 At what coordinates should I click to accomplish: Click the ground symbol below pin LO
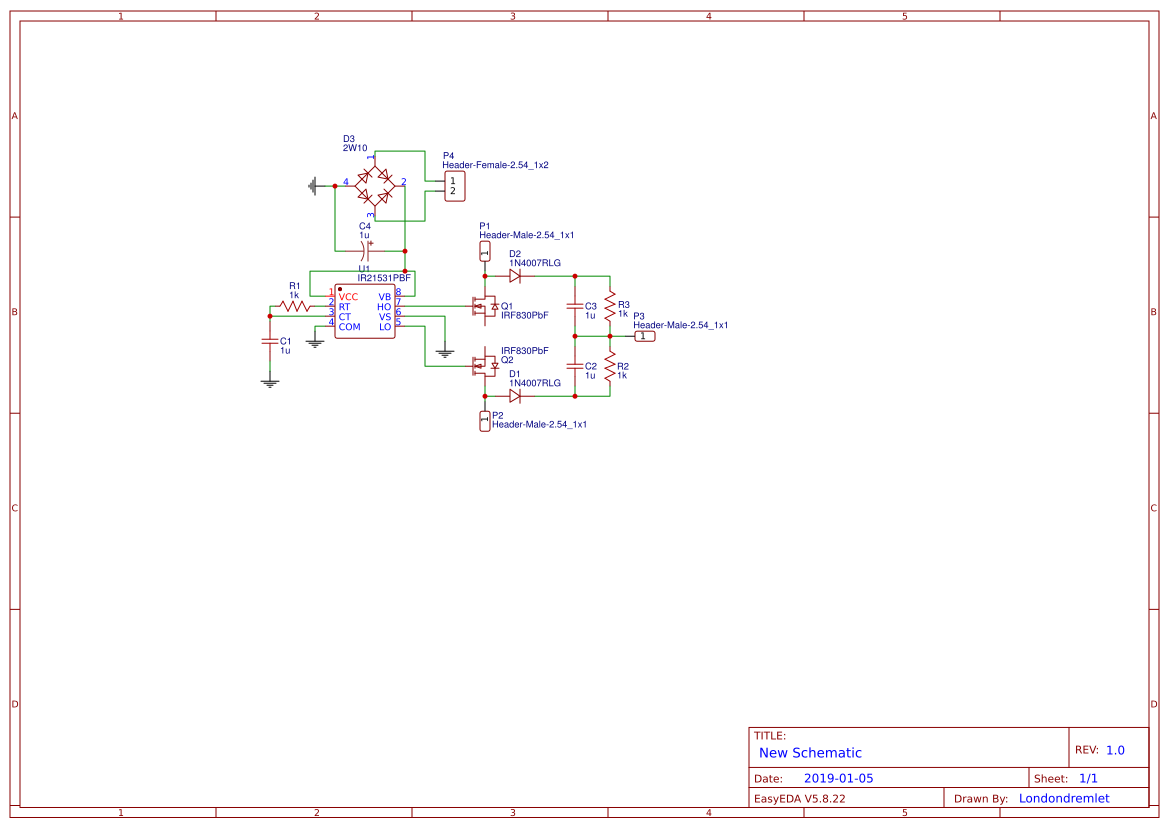tap(444, 352)
